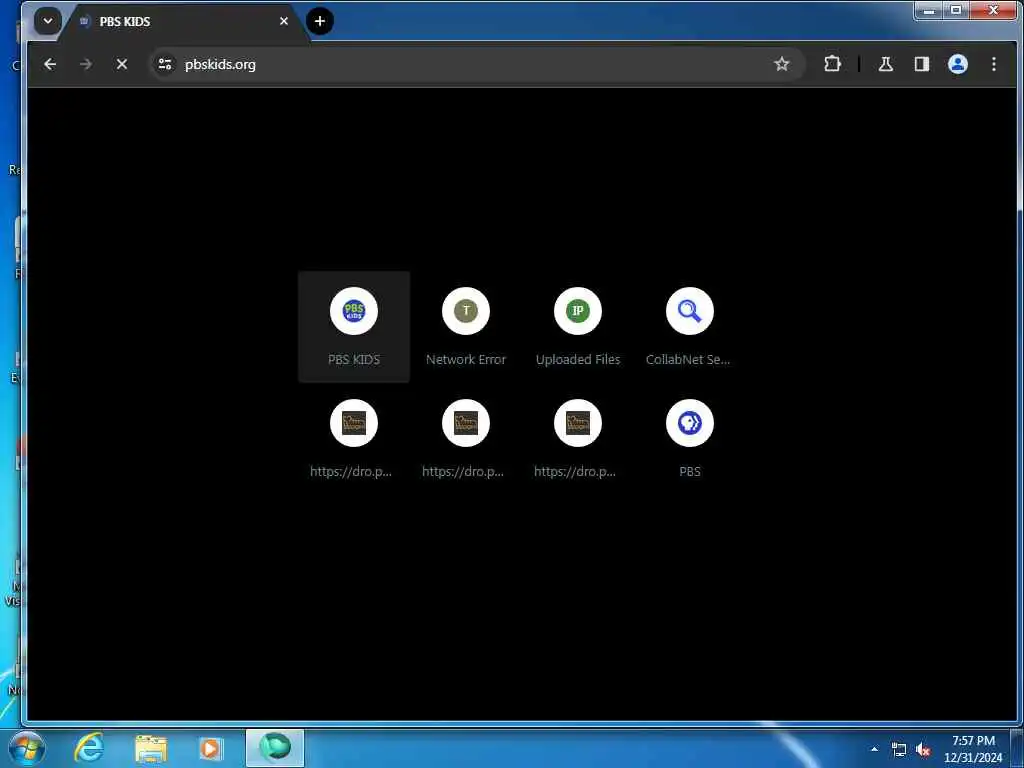Select the PBS KIDS tab
Viewport: 1024px width, 768px height.
183,22
